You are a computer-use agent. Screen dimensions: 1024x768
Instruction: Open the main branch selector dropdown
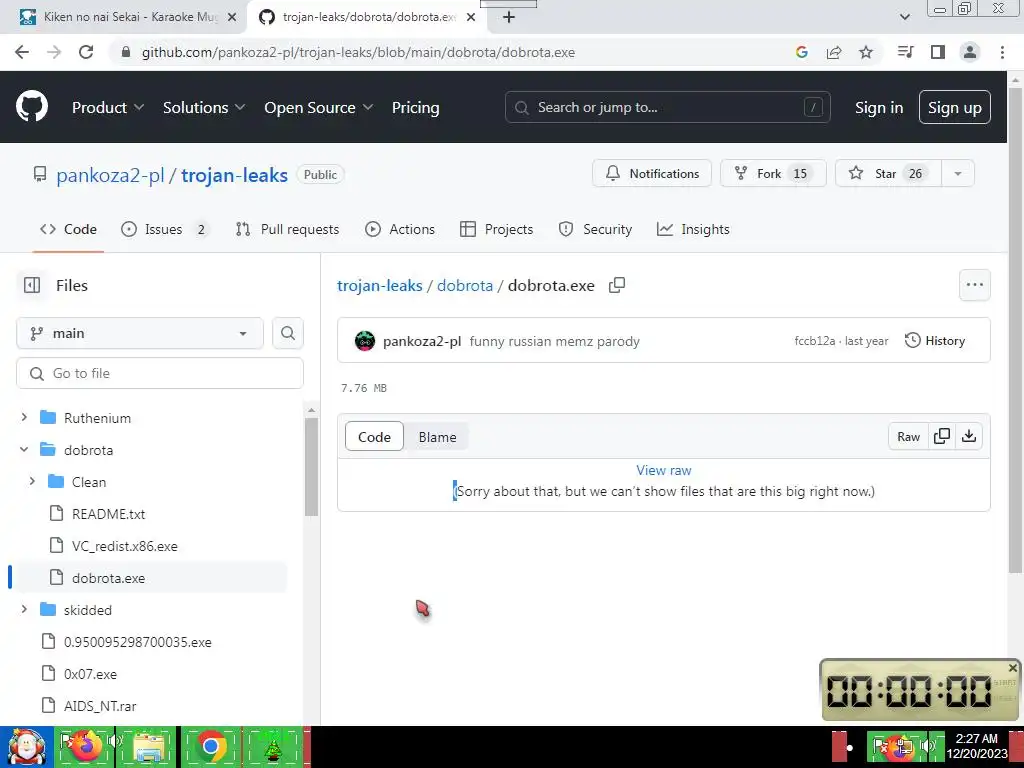[x=140, y=333]
